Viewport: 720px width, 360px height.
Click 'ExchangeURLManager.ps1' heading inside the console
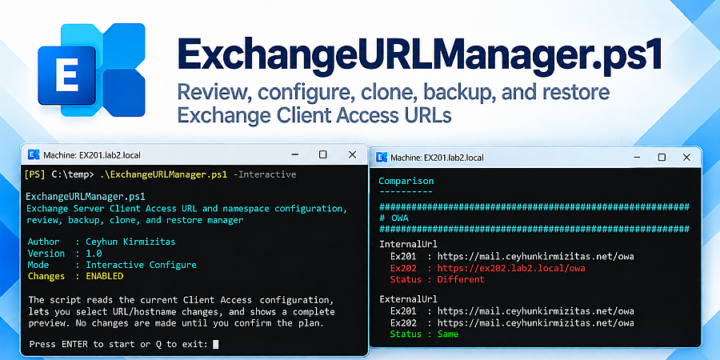[x=85, y=197]
